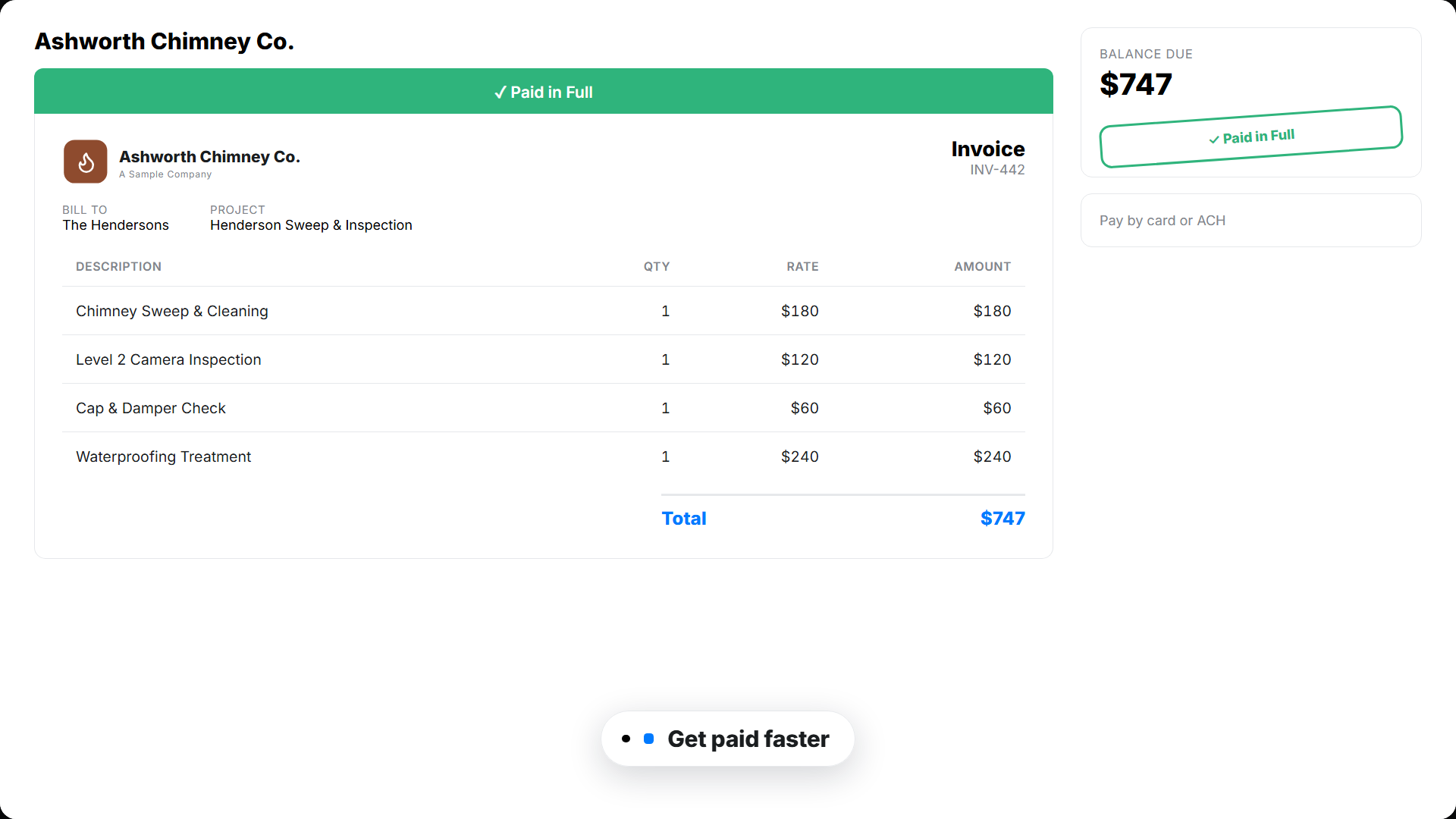Click the Chimney Sweep & Cleaning row description

(172, 311)
